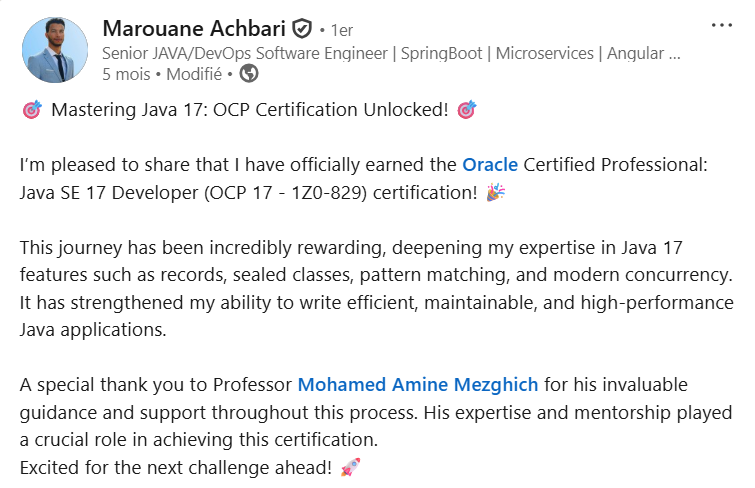Click the 5 mois timestamp
The height and width of the screenshot is (488, 755).
(x=126, y=74)
